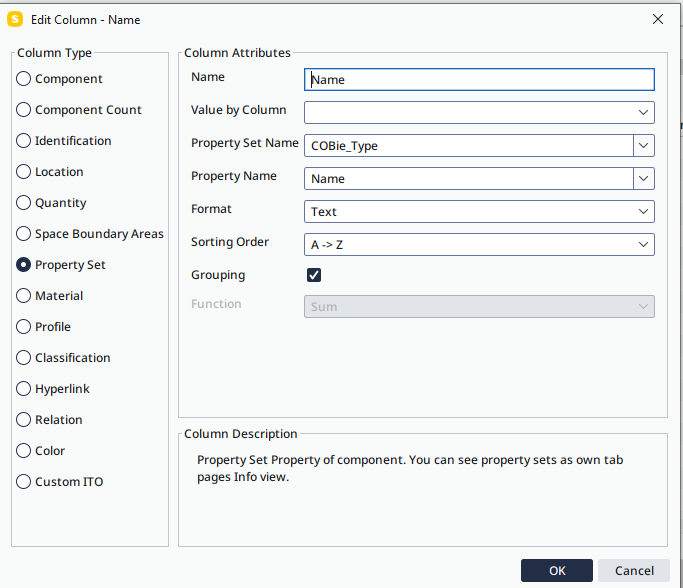Open the Value by Column dropdown
Viewport: 683px width, 588px height.
click(479, 112)
